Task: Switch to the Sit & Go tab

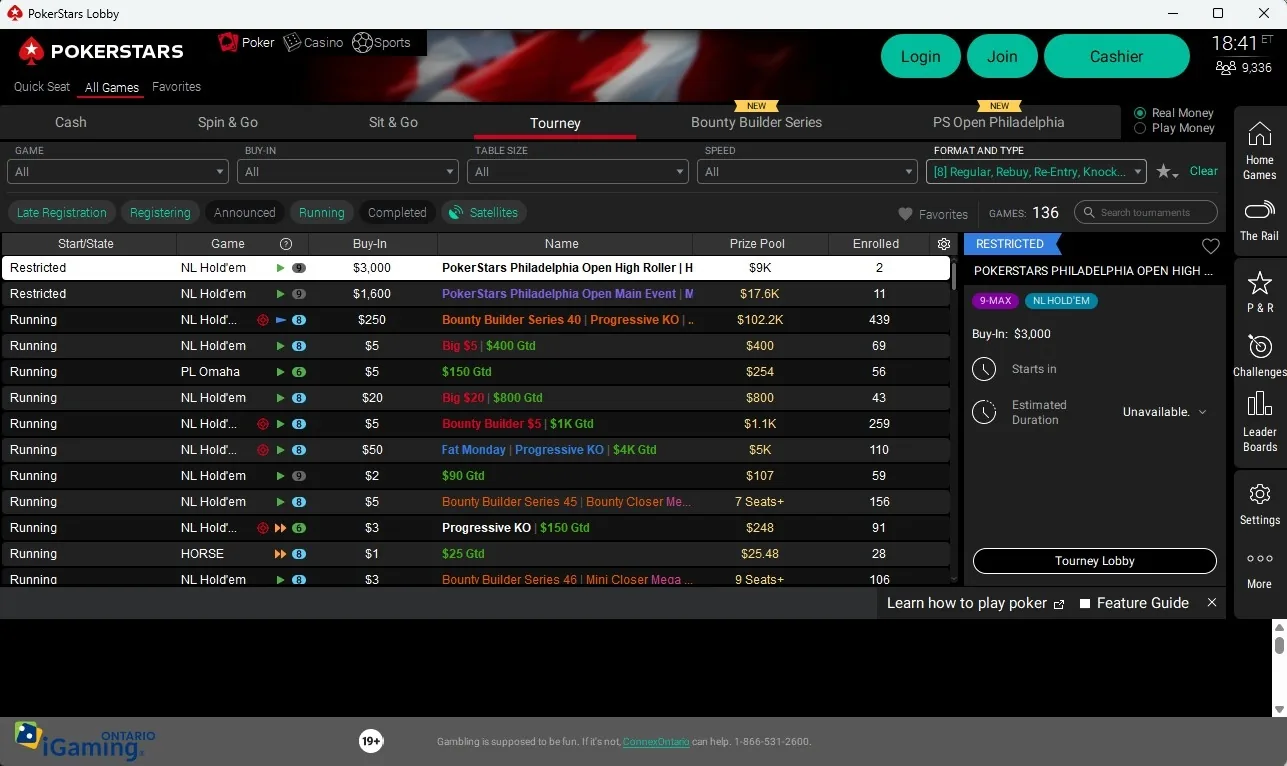Action: coord(392,122)
